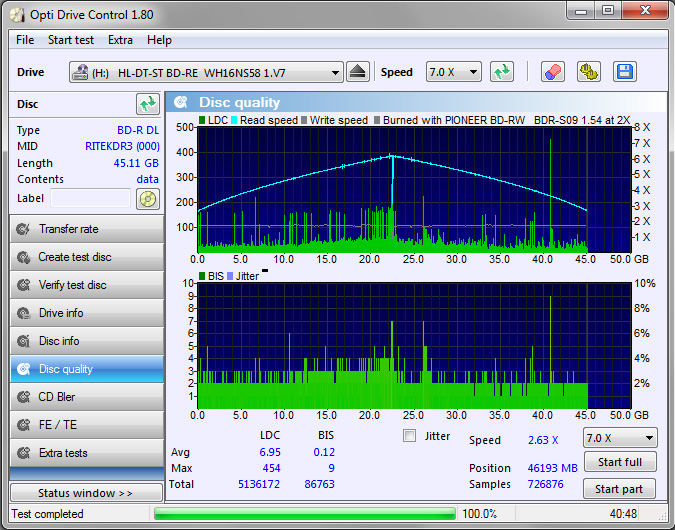Click the disc label icon beside Label field
The image size is (675, 530).
click(x=148, y=199)
